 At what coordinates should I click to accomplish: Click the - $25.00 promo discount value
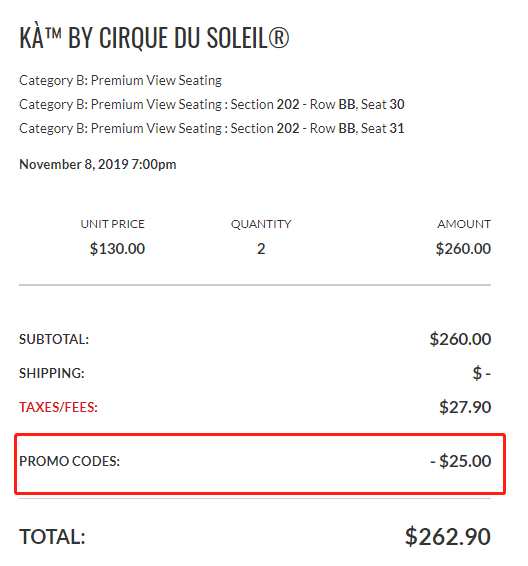(x=461, y=461)
